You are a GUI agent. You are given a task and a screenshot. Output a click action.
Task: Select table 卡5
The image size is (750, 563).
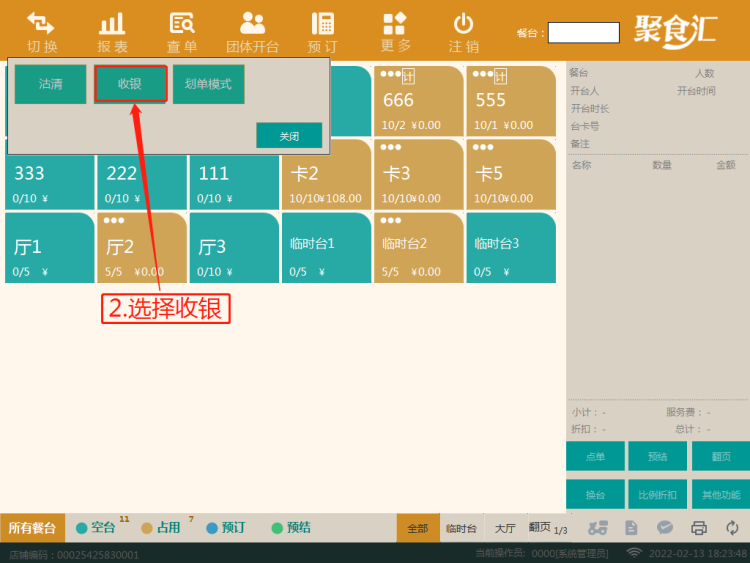[x=511, y=175]
